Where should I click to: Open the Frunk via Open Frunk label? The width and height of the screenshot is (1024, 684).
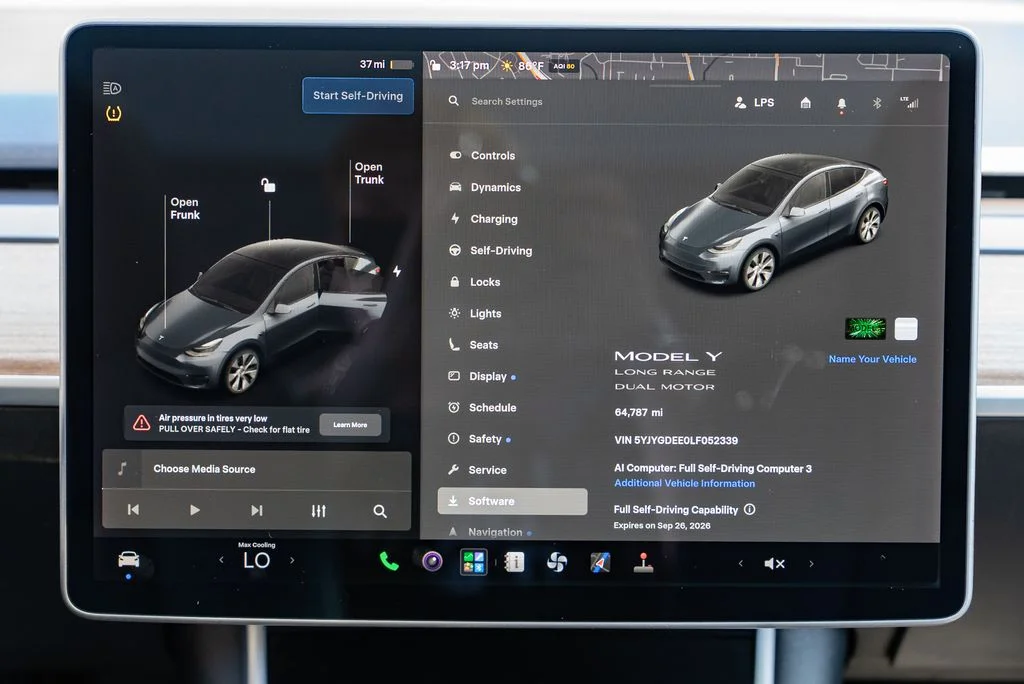click(185, 208)
